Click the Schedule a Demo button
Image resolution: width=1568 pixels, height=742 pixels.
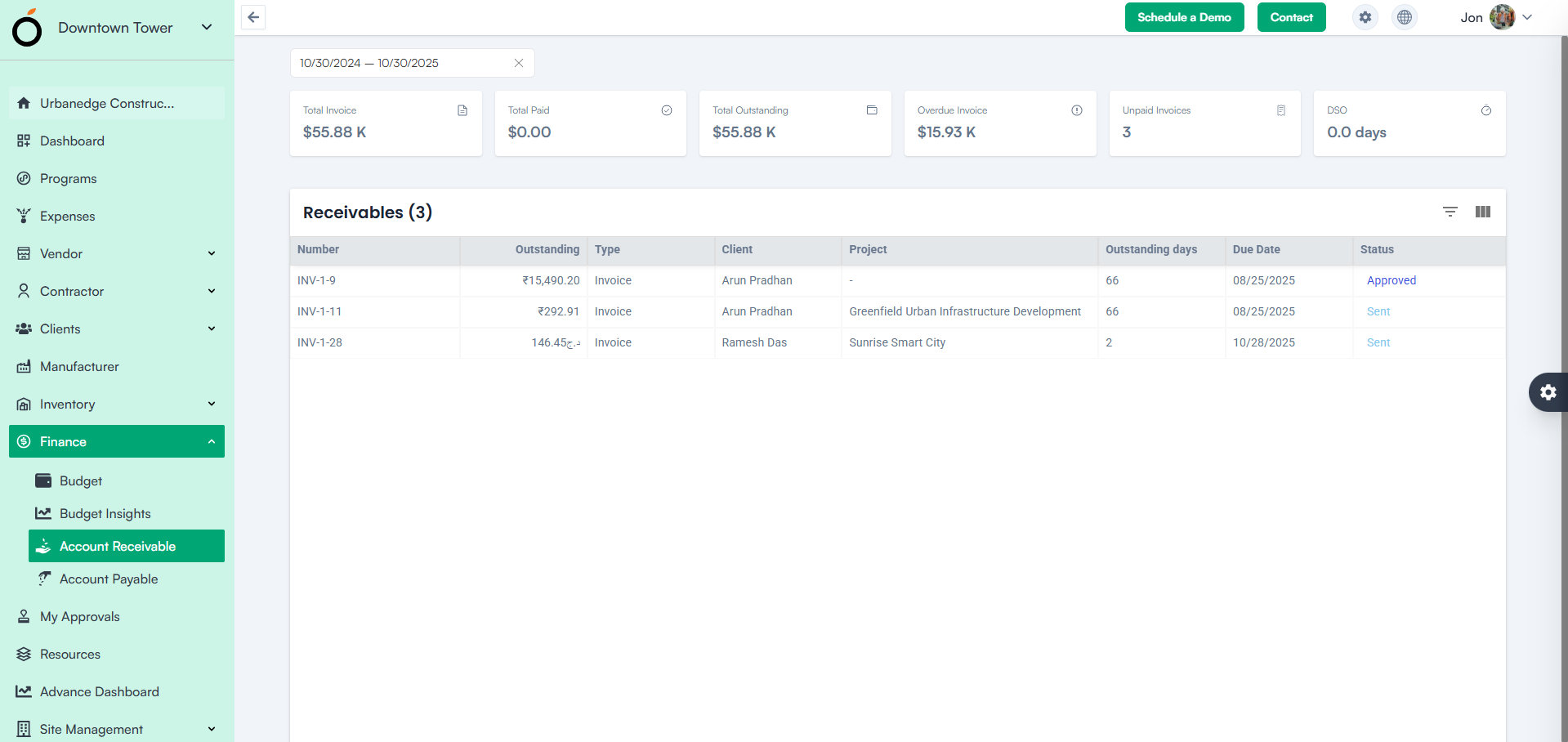(1184, 17)
